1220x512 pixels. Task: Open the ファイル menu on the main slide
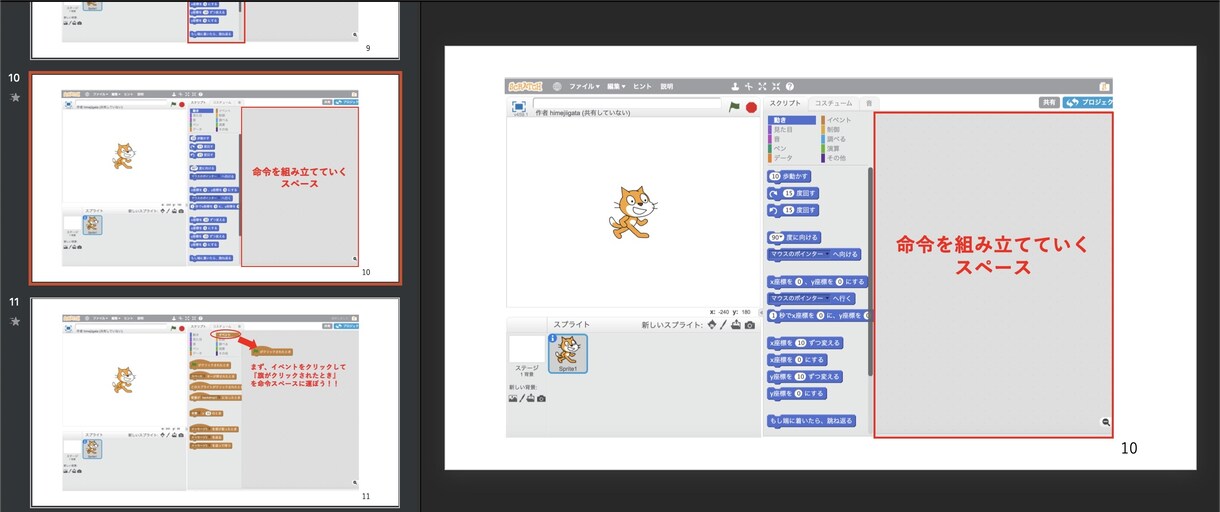(584, 87)
